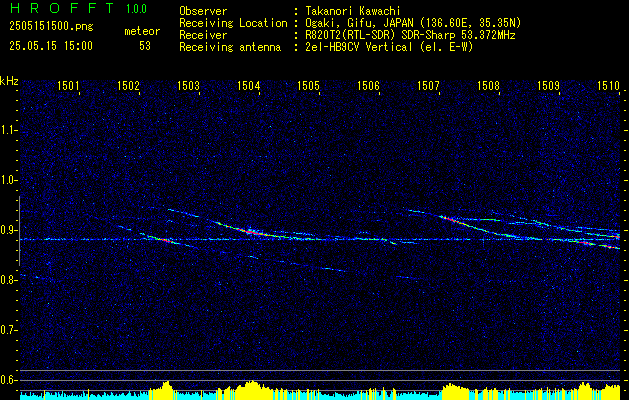Click the 1509 time axis label

coord(548,85)
